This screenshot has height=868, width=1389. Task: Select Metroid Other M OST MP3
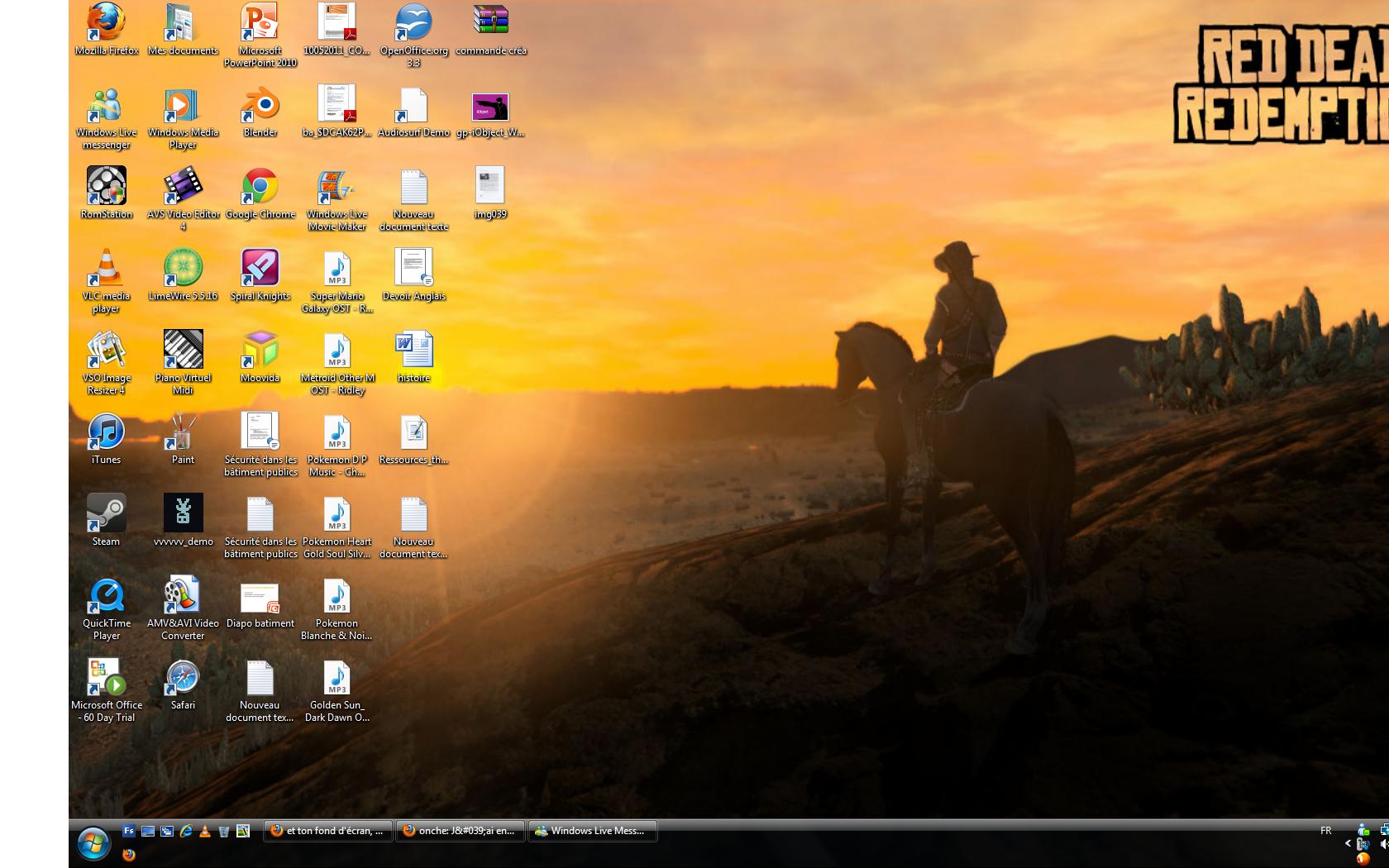[337, 363]
